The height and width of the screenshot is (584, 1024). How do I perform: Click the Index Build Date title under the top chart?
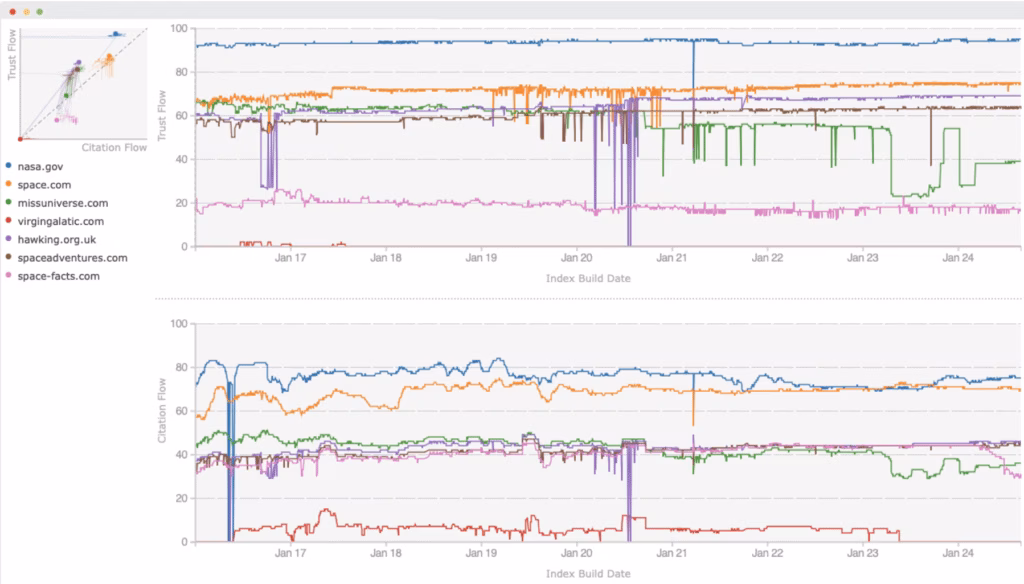[588, 278]
